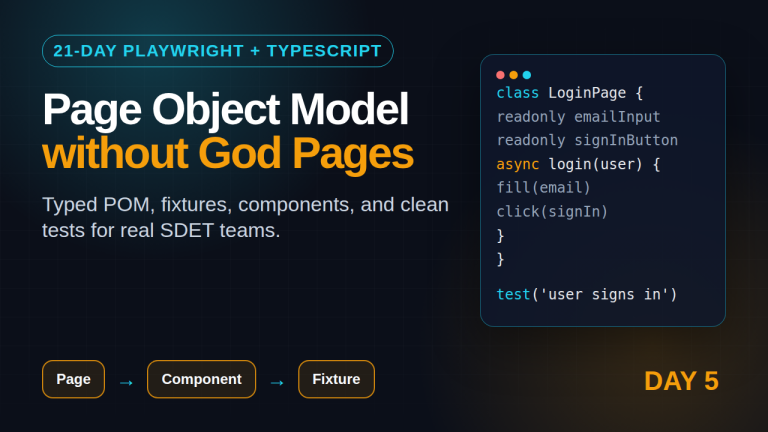Select the 'Component' pill
This screenshot has height=432, width=768.
click(201, 379)
